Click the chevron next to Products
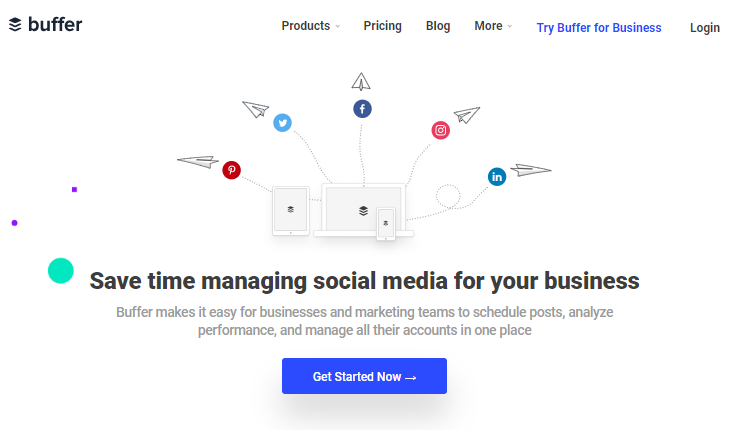This screenshot has width=731, height=430. (x=338, y=27)
